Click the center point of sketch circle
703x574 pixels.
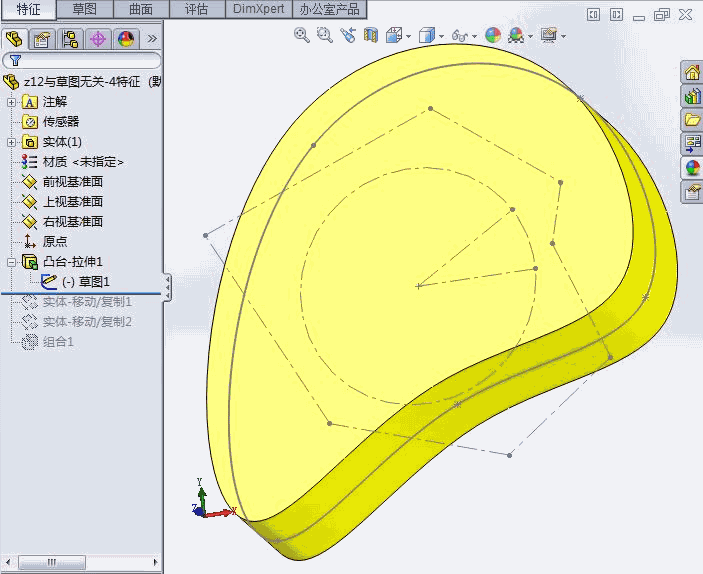pyautogui.click(x=418, y=286)
